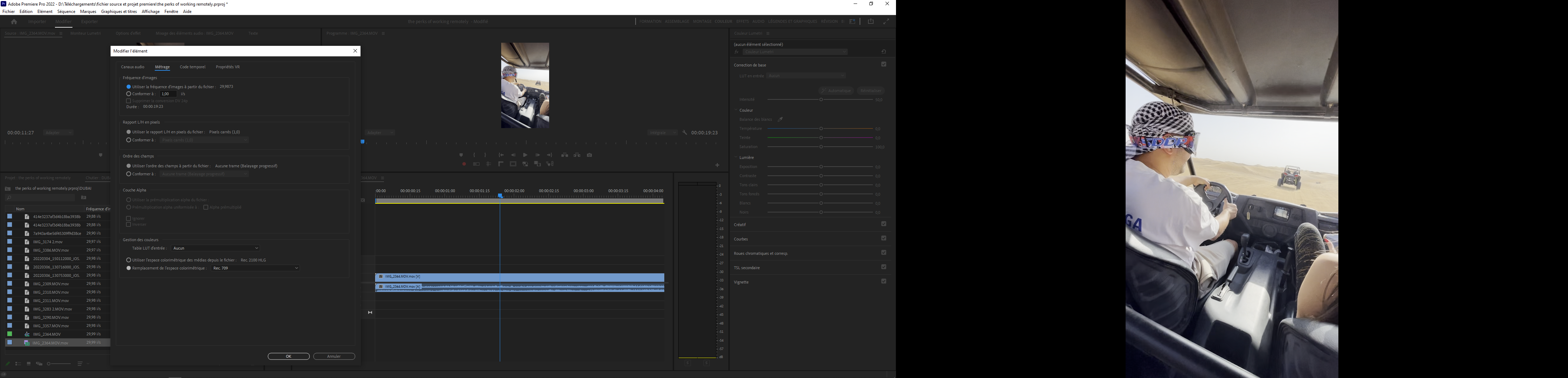The height and width of the screenshot is (378, 1568).
Task: Toggle the grid guides icon
Action: pyautogui.click(x=488, y=164)
